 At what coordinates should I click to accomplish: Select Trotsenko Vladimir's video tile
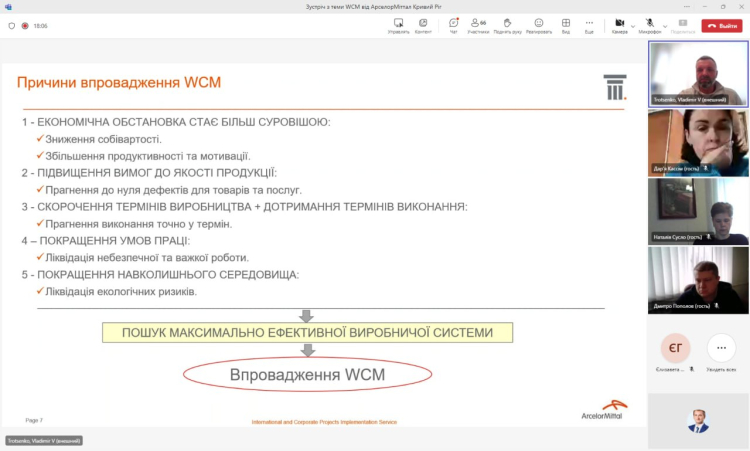[698, 74]
